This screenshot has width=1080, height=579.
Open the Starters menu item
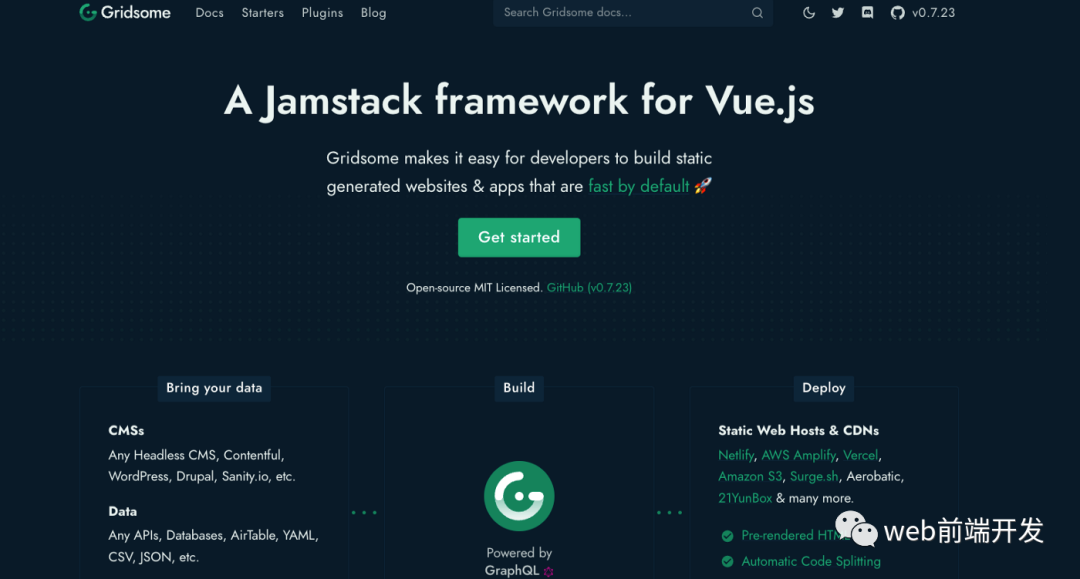262,12
